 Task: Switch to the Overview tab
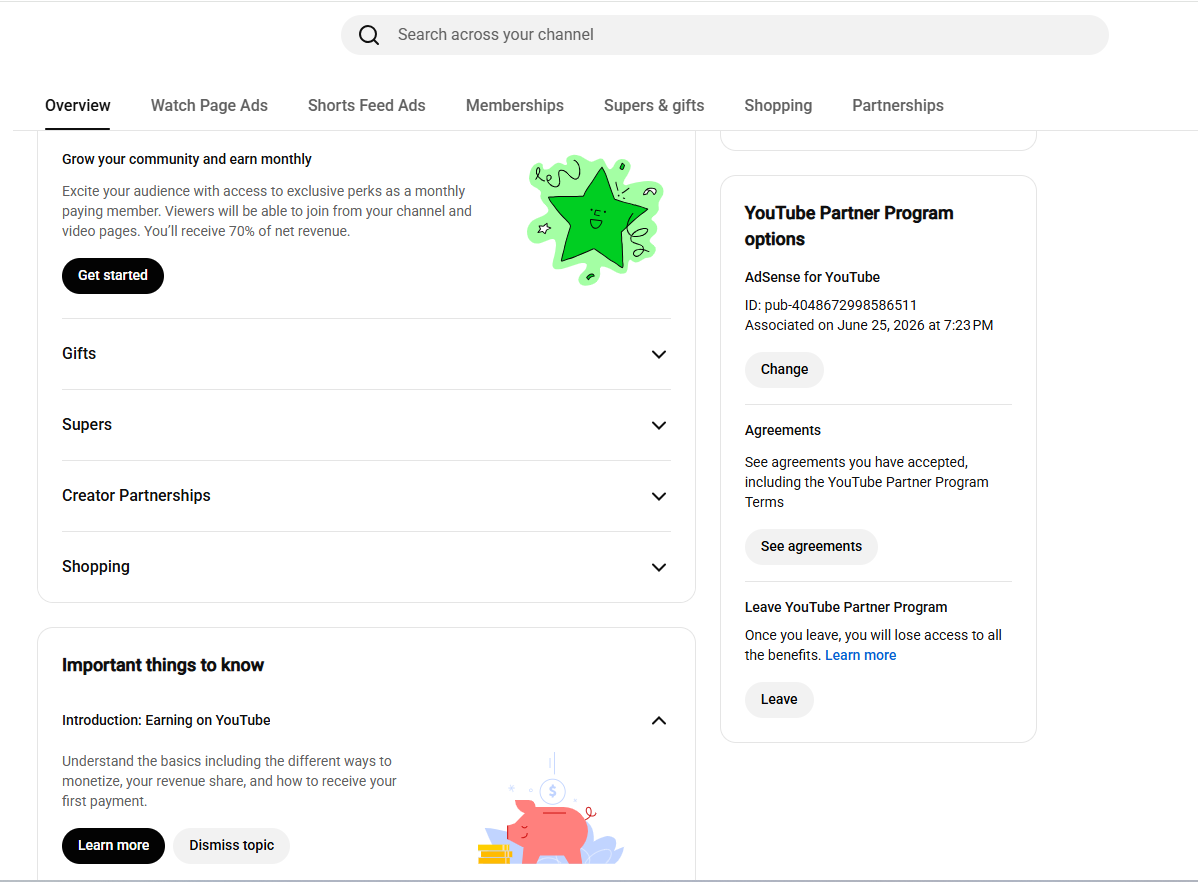(x=77, y=105)
